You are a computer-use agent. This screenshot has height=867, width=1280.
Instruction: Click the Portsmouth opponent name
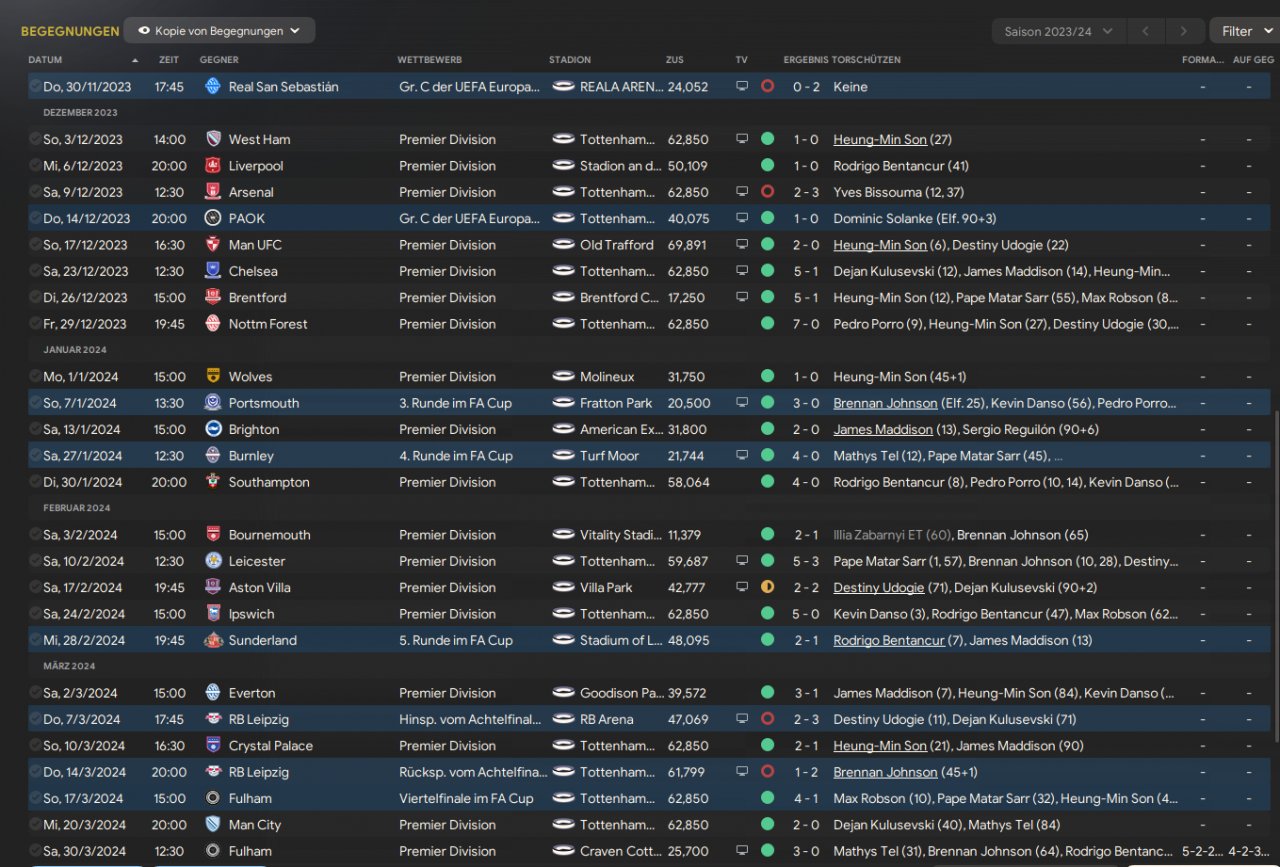coord(264,403)
